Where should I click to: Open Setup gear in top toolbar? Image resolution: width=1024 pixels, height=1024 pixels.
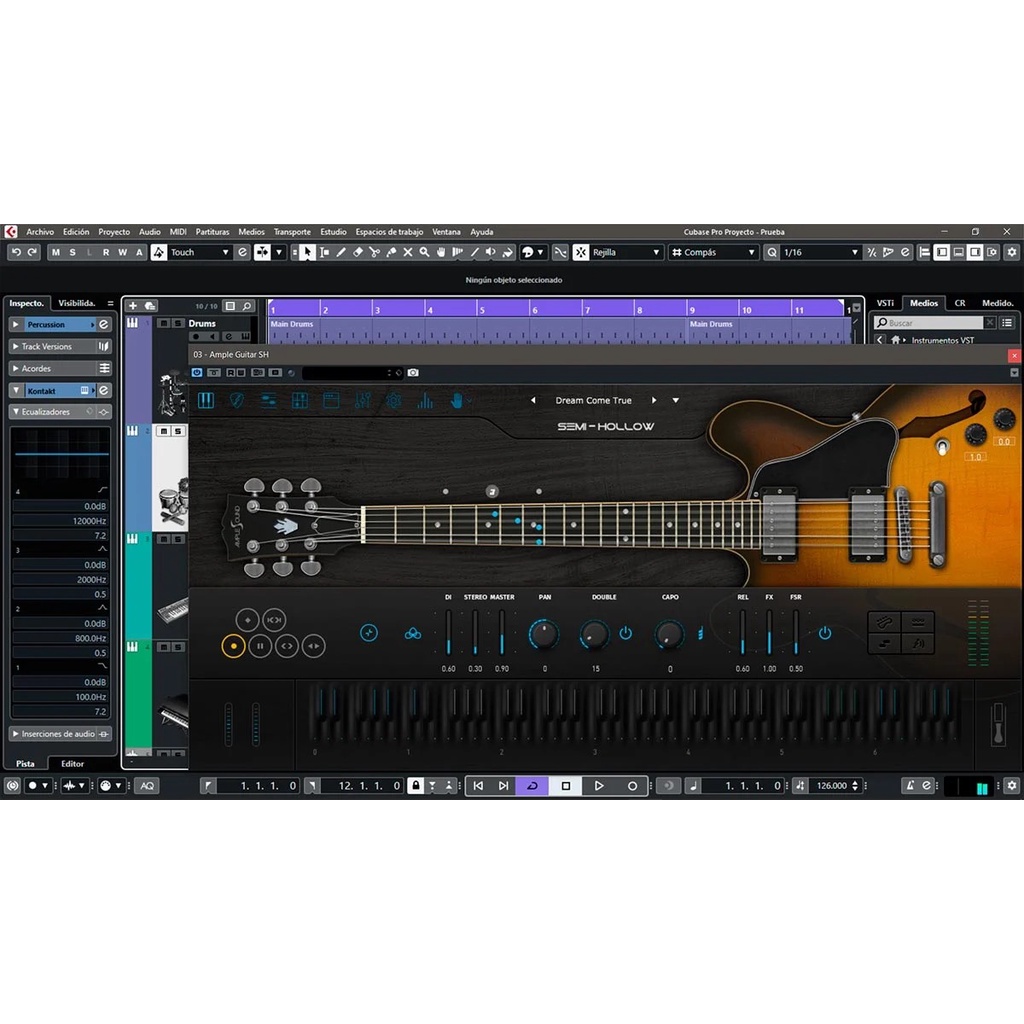tap(1012, 252)
